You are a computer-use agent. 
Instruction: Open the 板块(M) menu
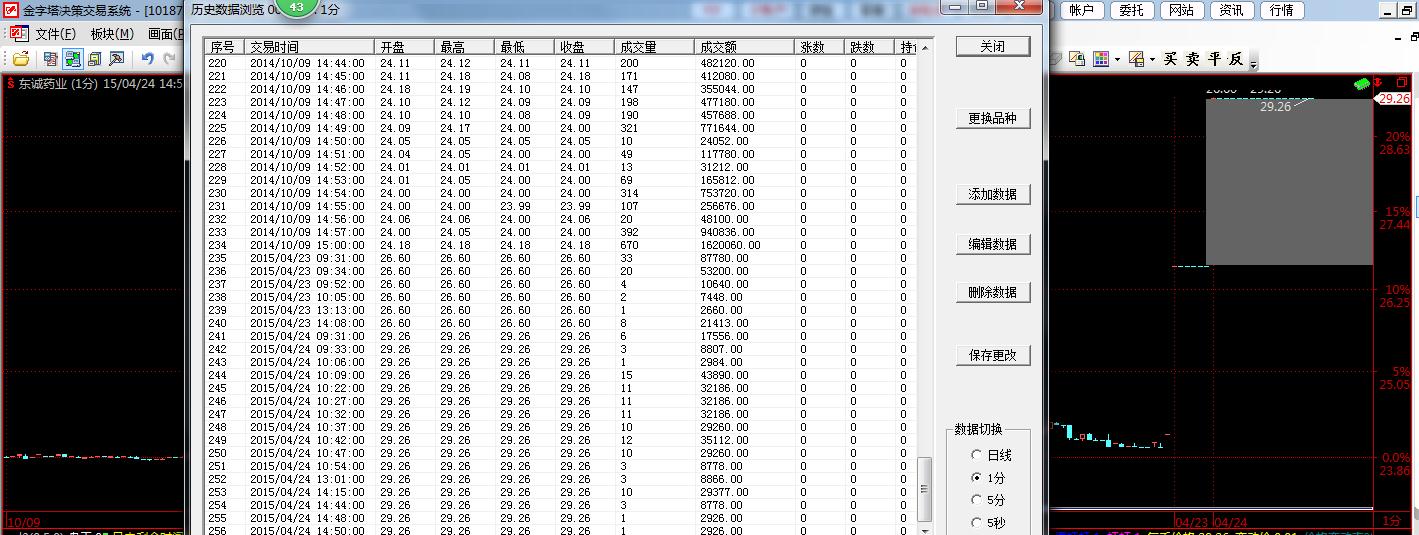tap(111, 34)
